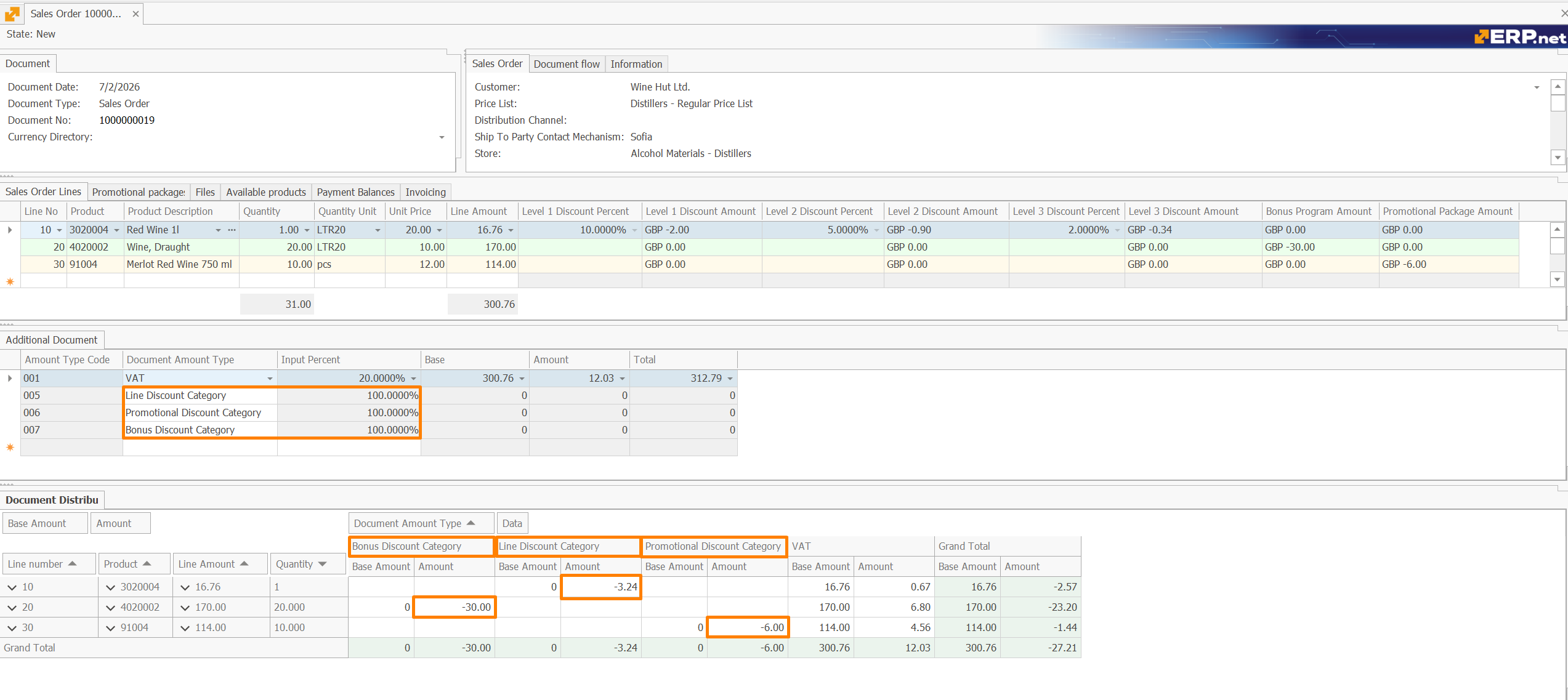
Task: Click pivot Grand Total amount -27.21
Action: 1040,648
